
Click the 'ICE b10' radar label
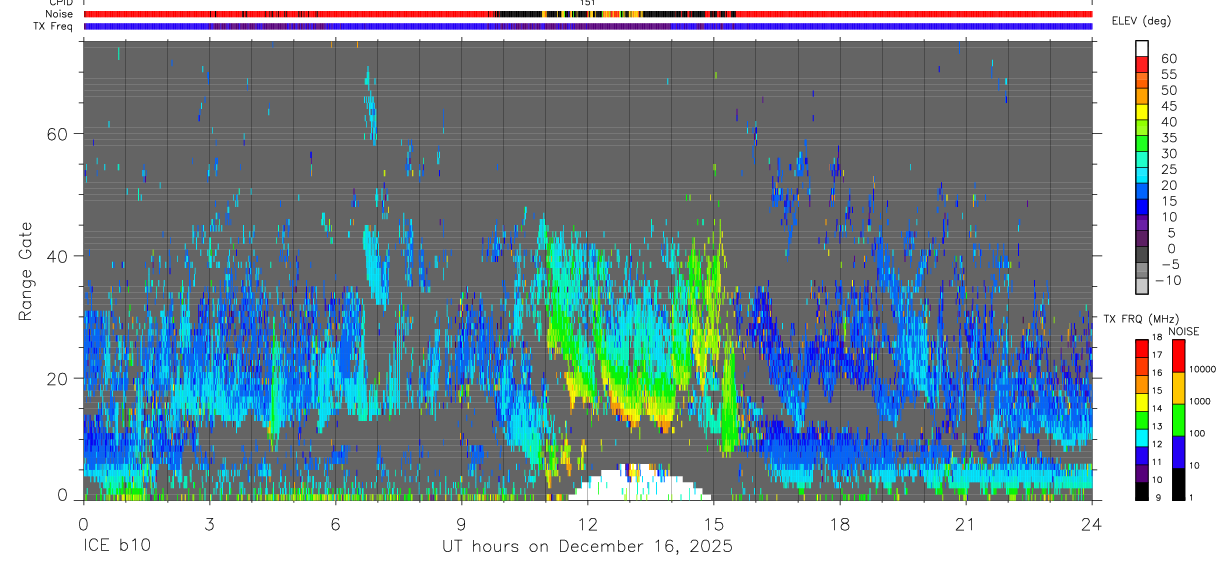pyautogui.click(x=115, y=547)
